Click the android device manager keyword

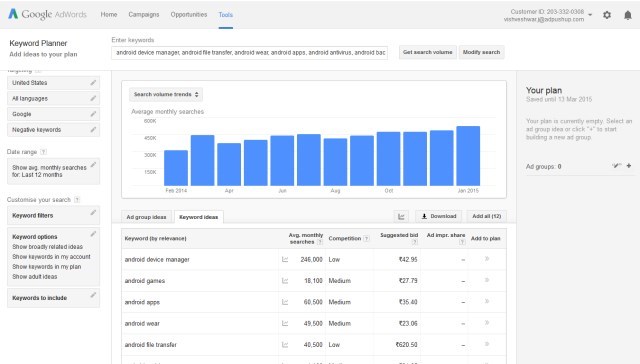(157, 260)
